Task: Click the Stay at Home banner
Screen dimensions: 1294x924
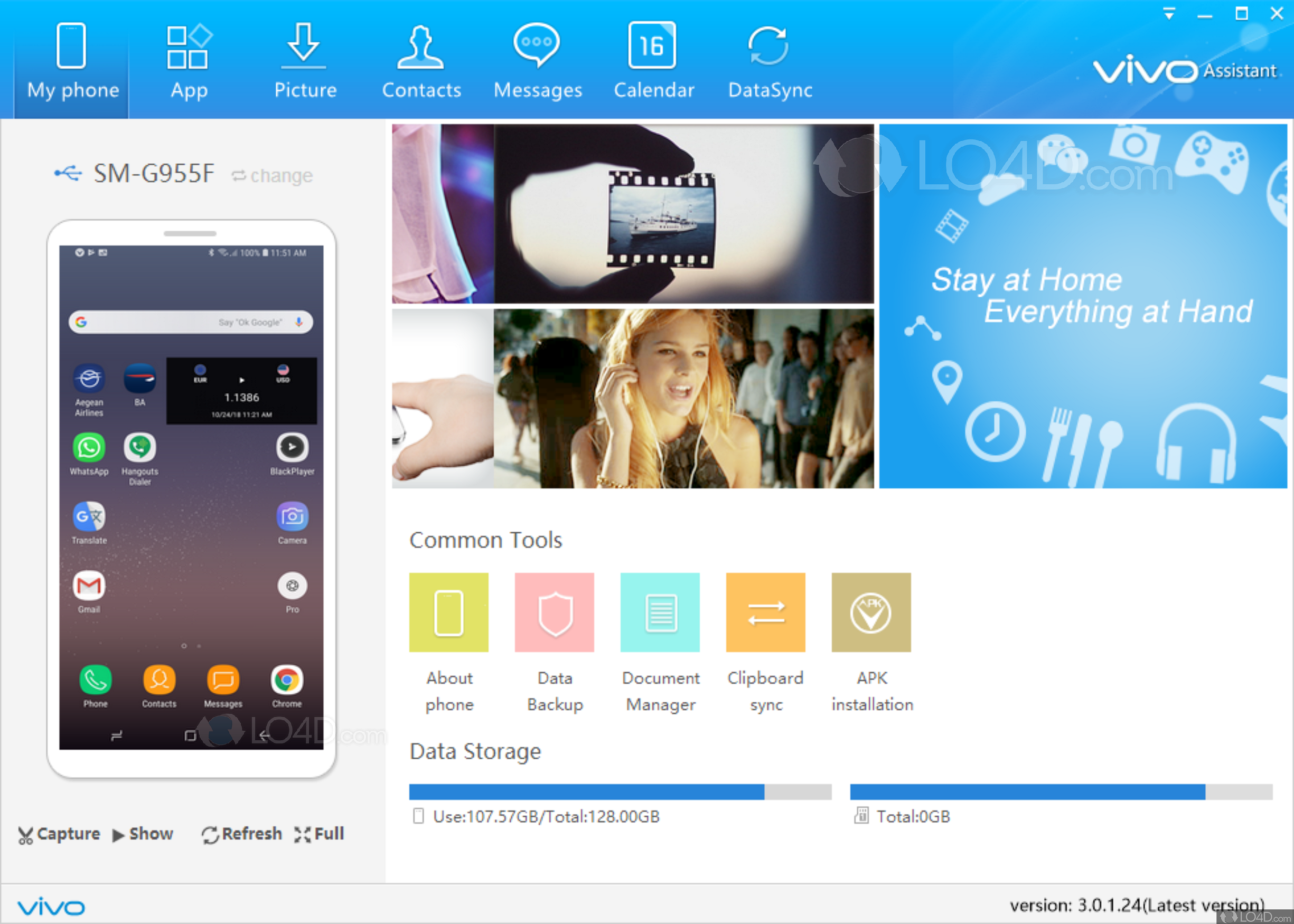Action: pyautogui.click(x=1082, y=306)
